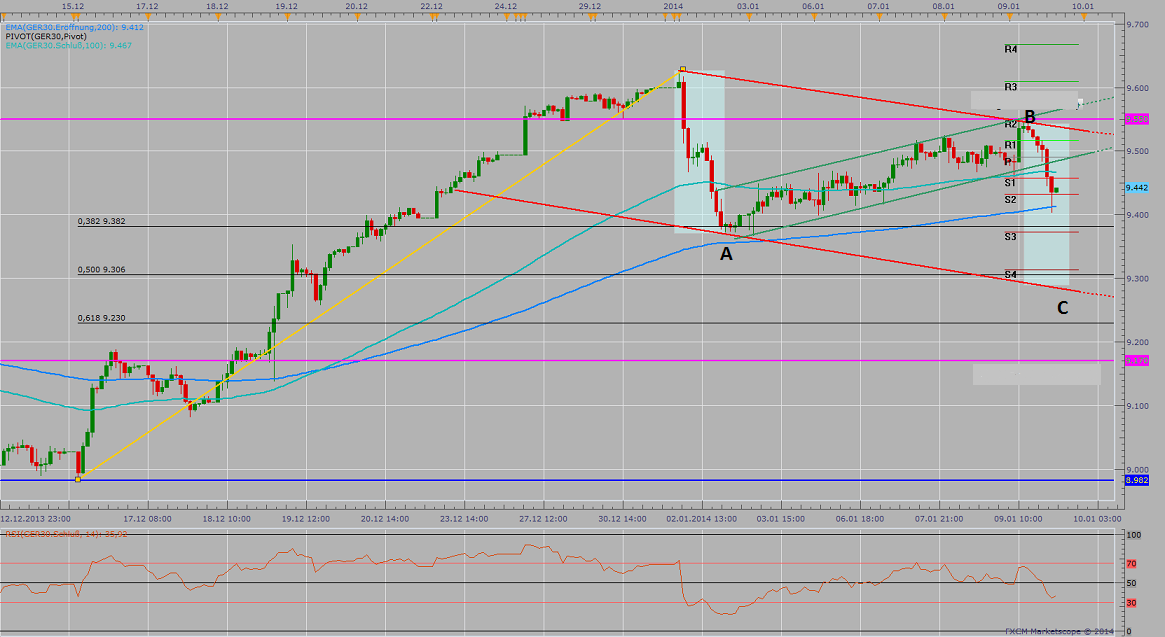Select the S3 support level label
Screen dimensions: 1165x637
(x=1008, y=236)
